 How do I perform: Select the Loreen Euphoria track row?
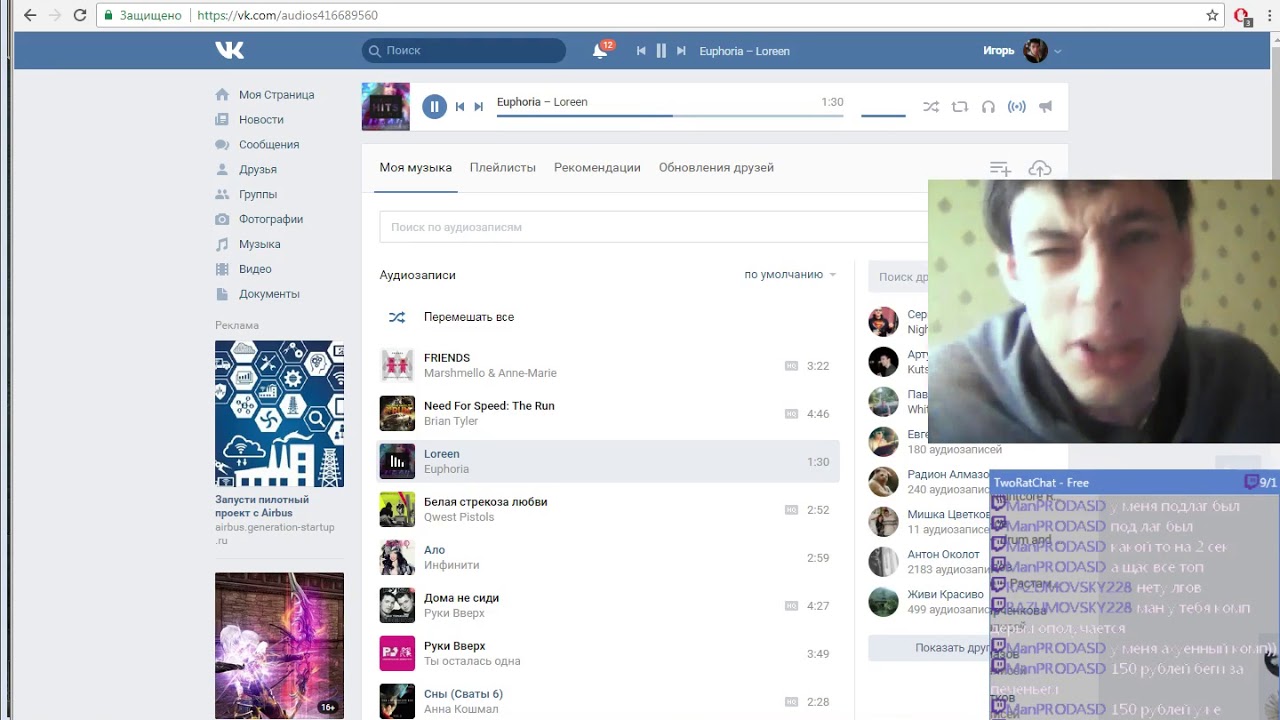pos(608,462)
